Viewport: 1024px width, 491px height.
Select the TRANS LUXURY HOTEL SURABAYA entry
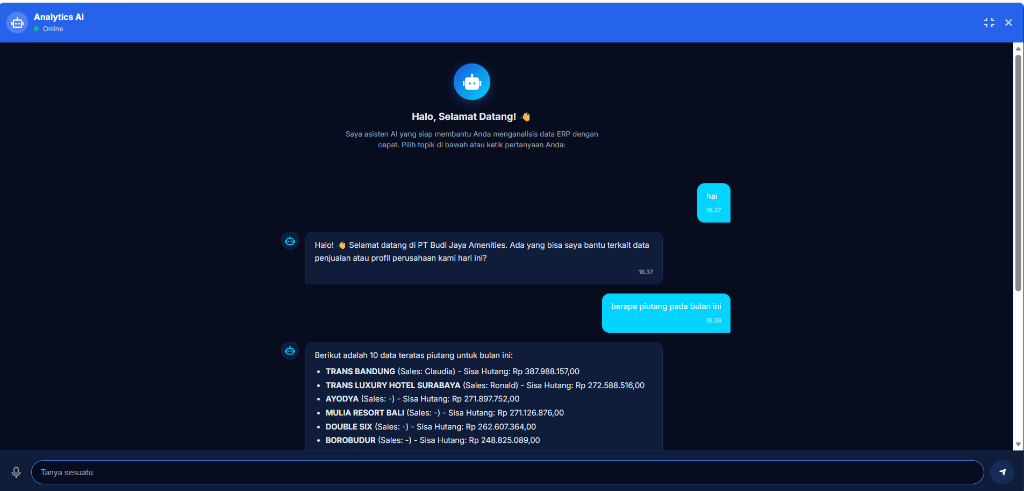click(485, 385)
